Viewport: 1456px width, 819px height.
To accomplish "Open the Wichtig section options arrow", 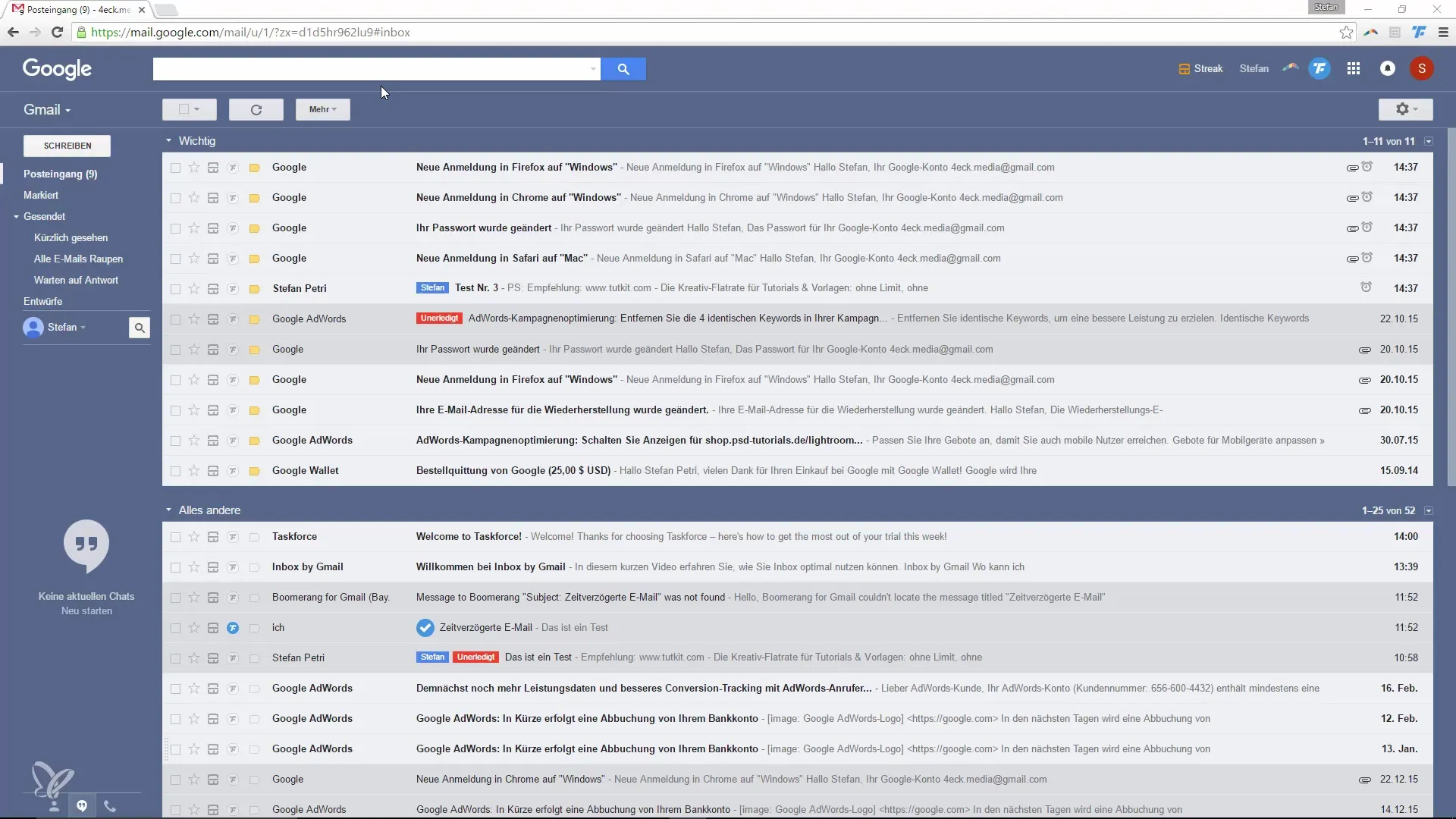I will click(1429, 141).
